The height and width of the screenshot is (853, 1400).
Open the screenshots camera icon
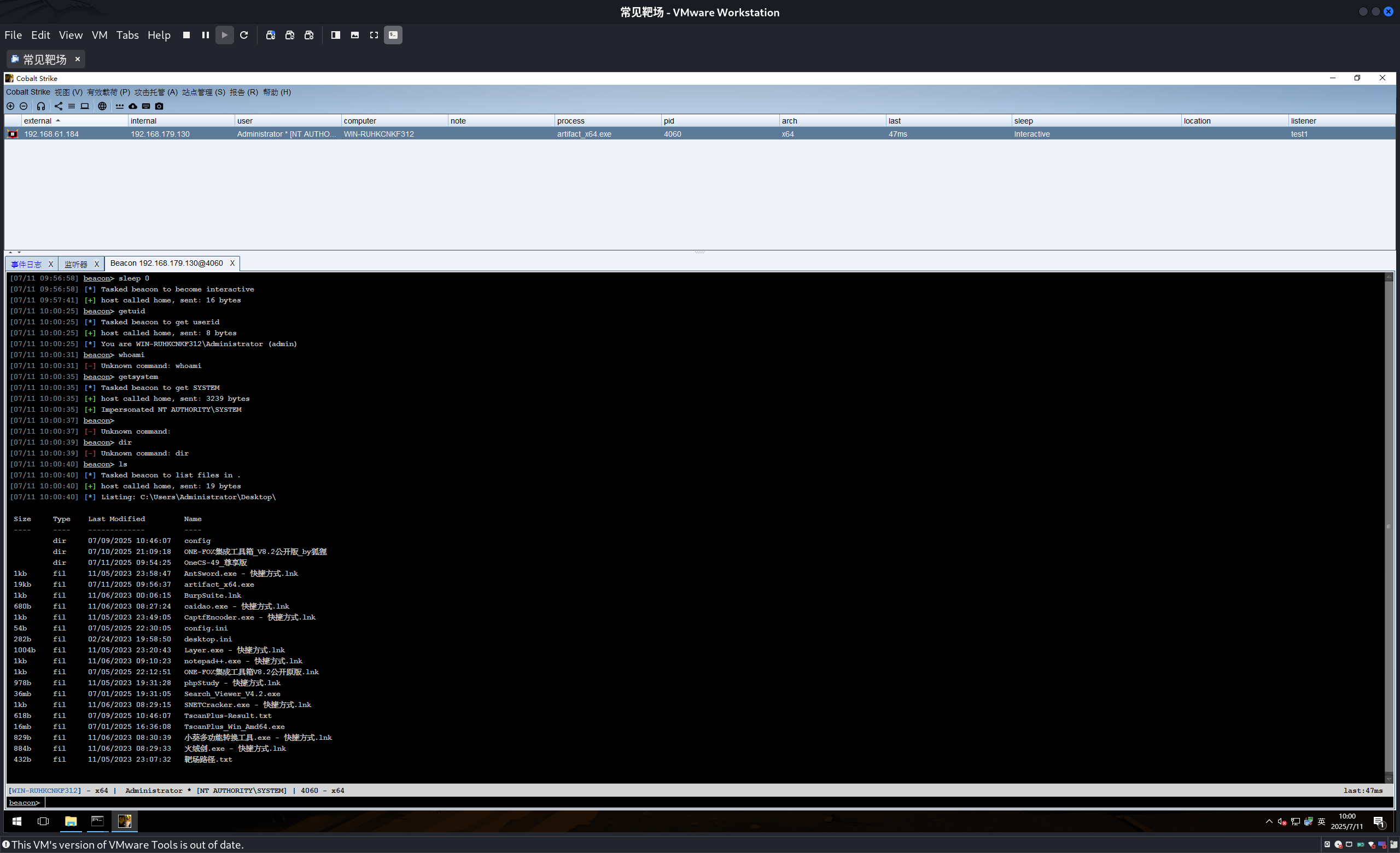coord(159,106)
